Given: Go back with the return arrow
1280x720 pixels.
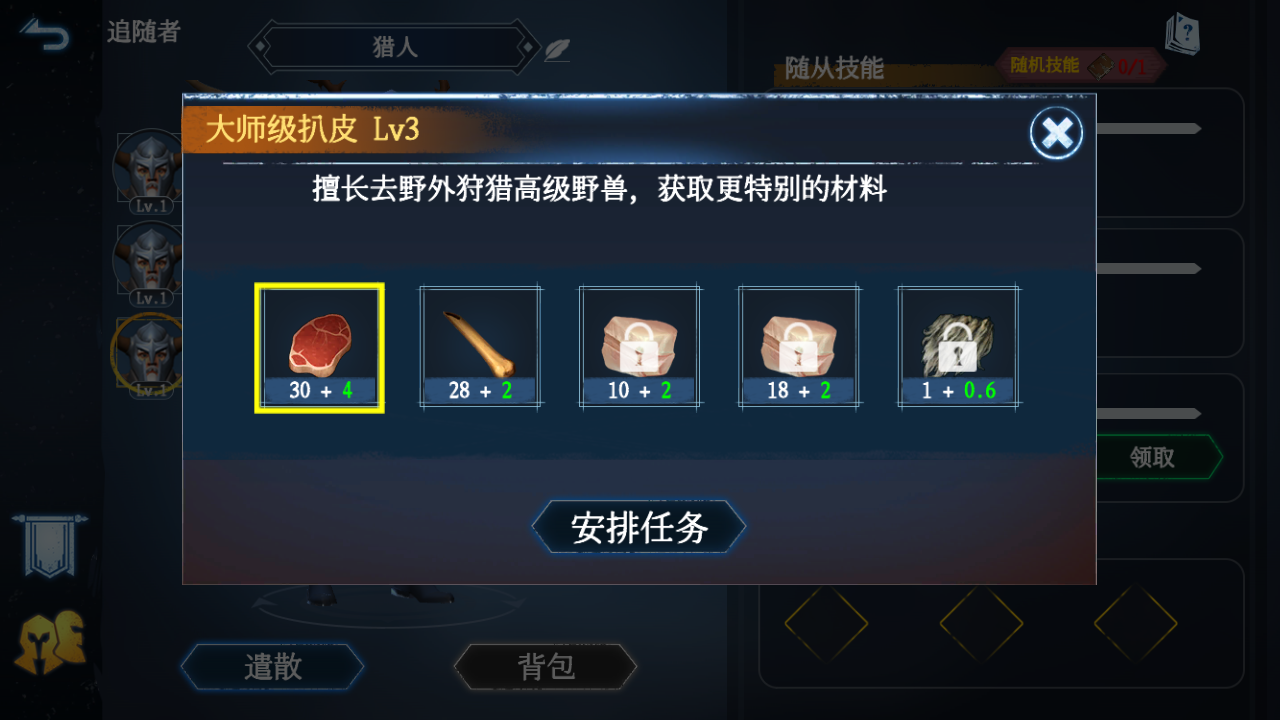Looking at the screenshot, I should pos(45,36).
